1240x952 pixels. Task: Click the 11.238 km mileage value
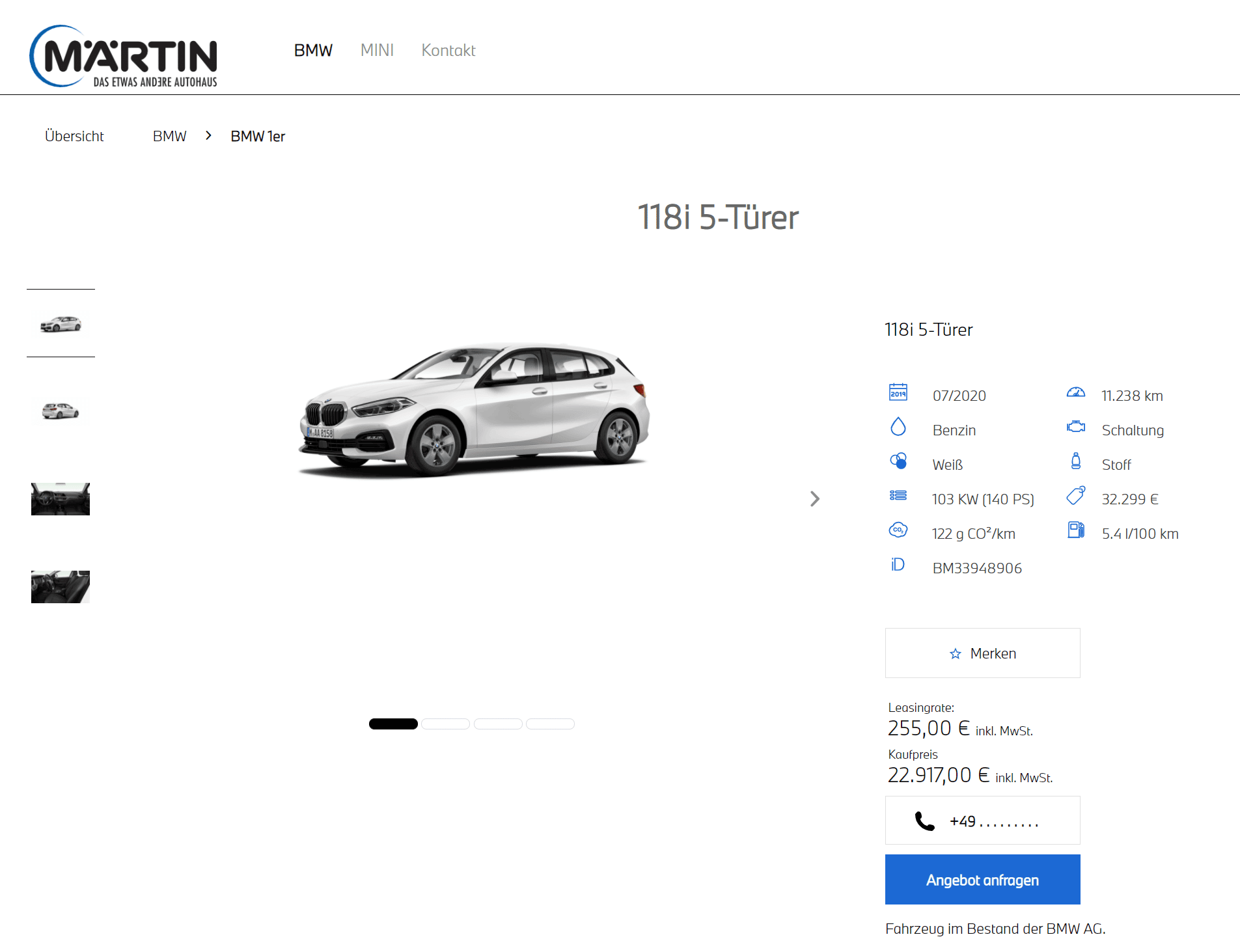pos(1132,396)
